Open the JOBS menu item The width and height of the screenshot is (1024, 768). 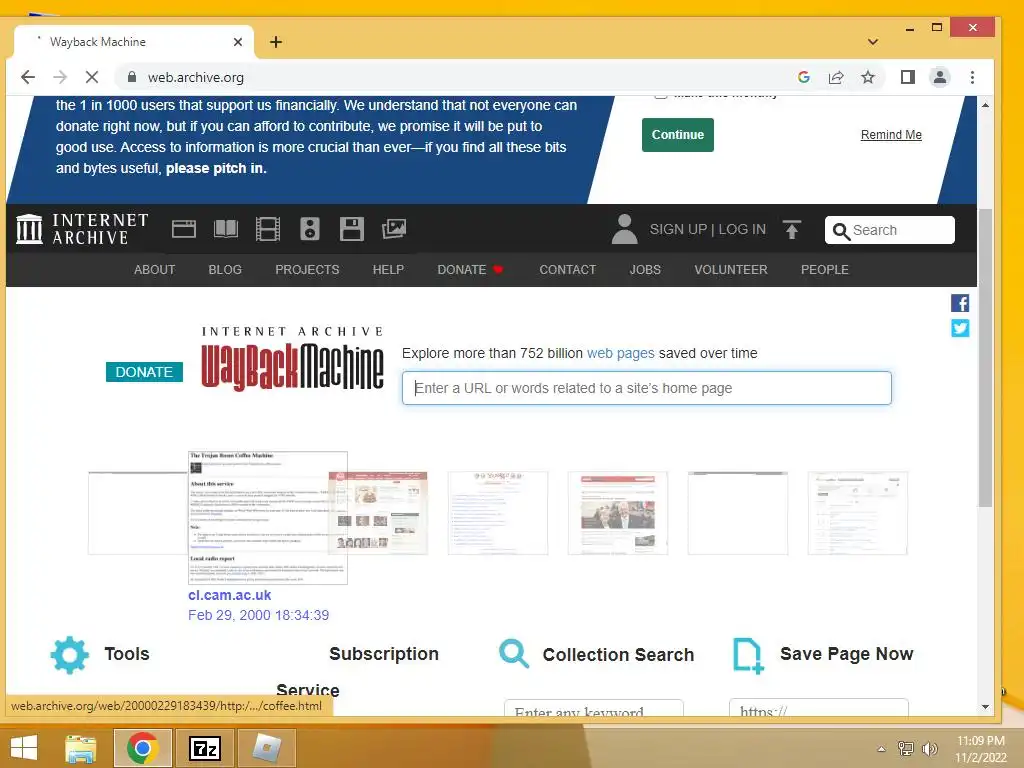point(645,270)
